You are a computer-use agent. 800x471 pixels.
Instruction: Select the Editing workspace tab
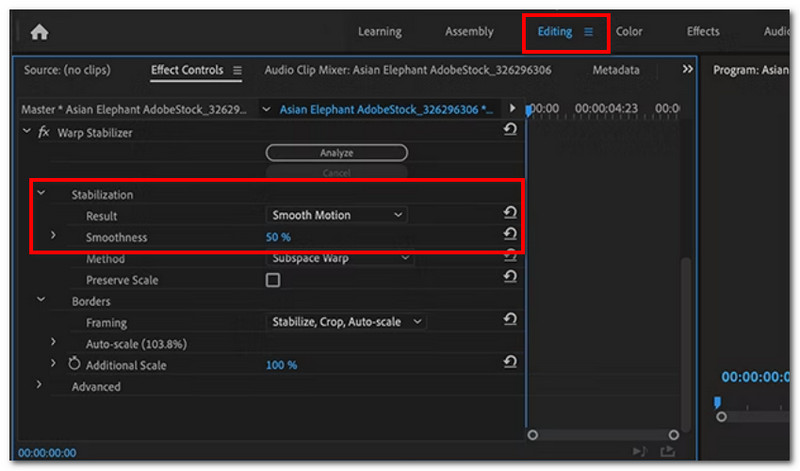(x=555, y=32)
